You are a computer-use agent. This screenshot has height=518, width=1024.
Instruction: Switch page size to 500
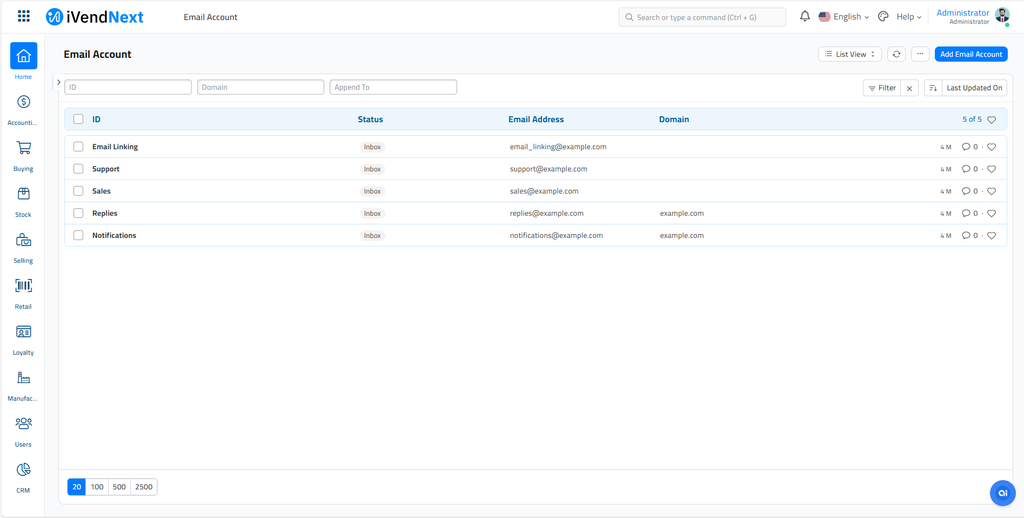[x=119, y=487]
